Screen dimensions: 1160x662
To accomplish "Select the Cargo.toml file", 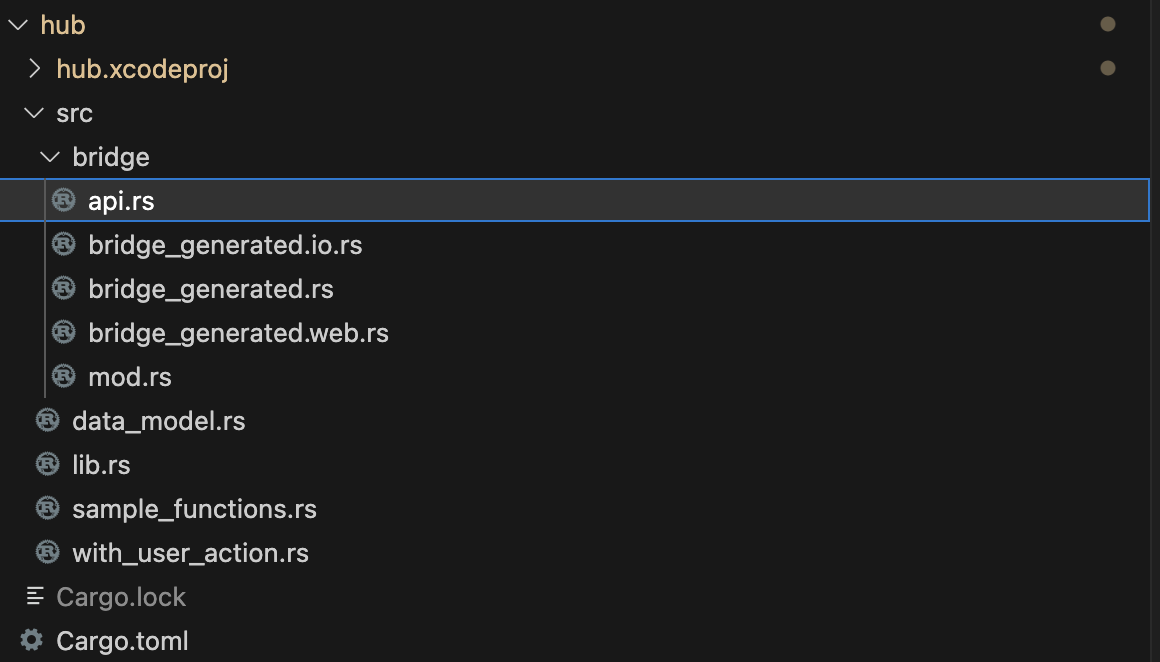I will click(x=120, y=640).
